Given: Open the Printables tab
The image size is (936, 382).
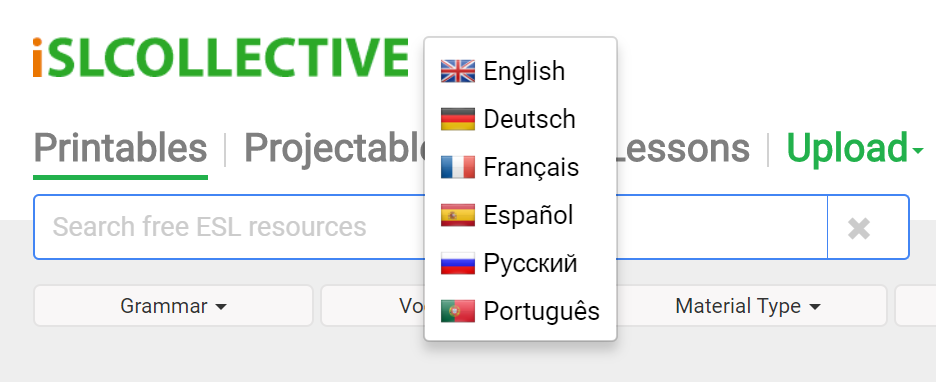Looking at the screenshot, I should coord(121,149).
